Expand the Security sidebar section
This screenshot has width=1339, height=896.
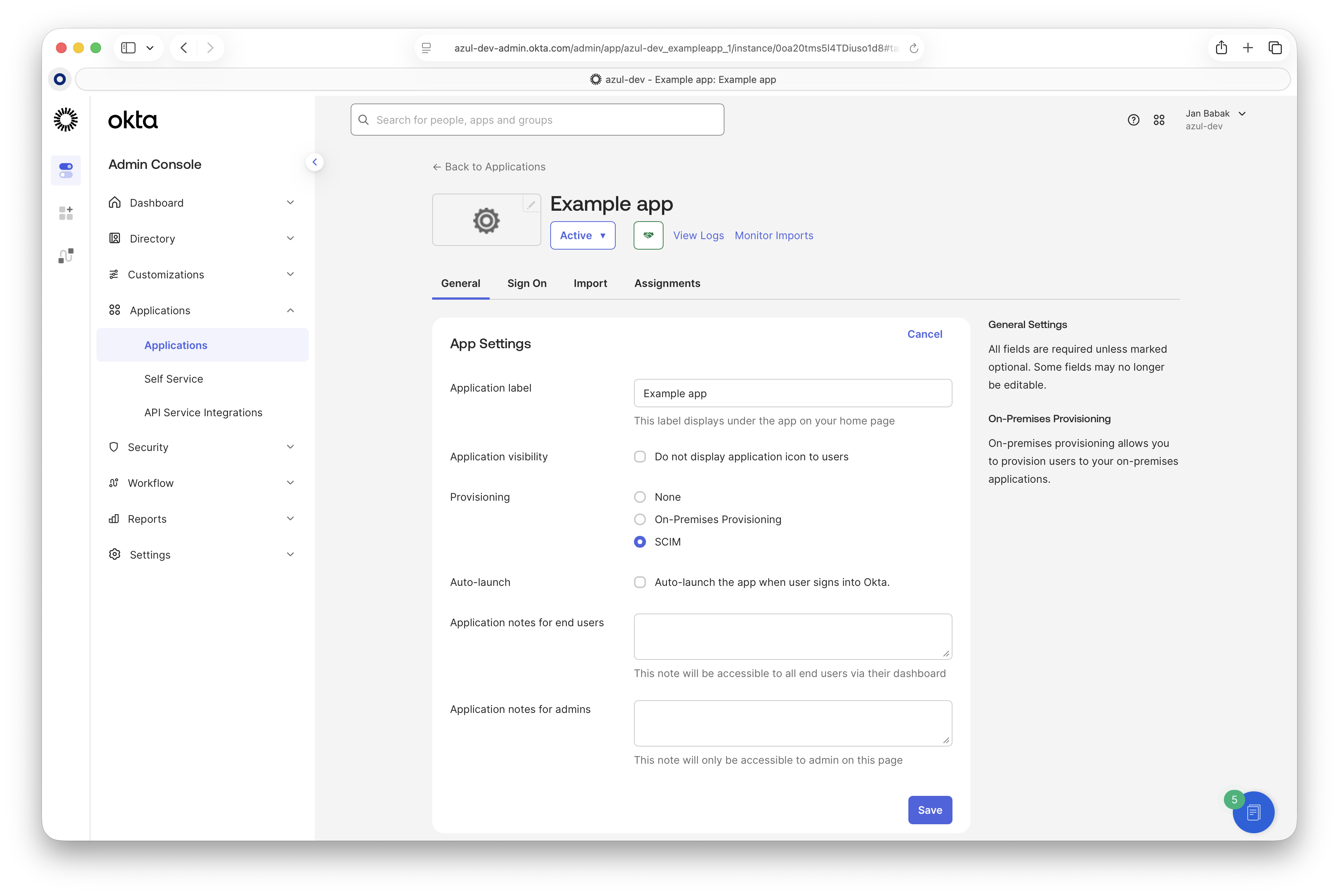coord(202,447)
